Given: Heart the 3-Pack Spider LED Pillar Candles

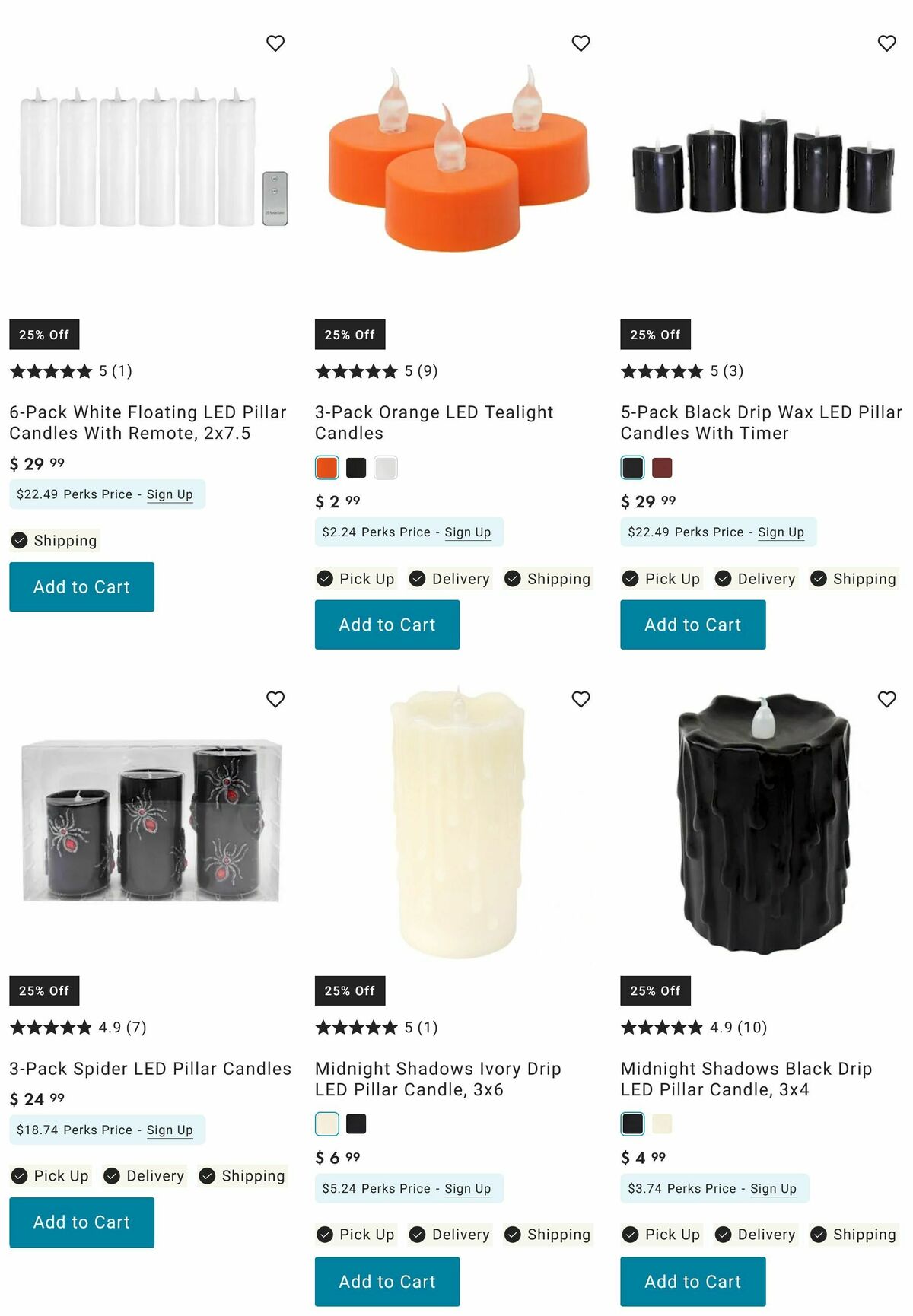Looking at the screenshot, I should (275, 699).
